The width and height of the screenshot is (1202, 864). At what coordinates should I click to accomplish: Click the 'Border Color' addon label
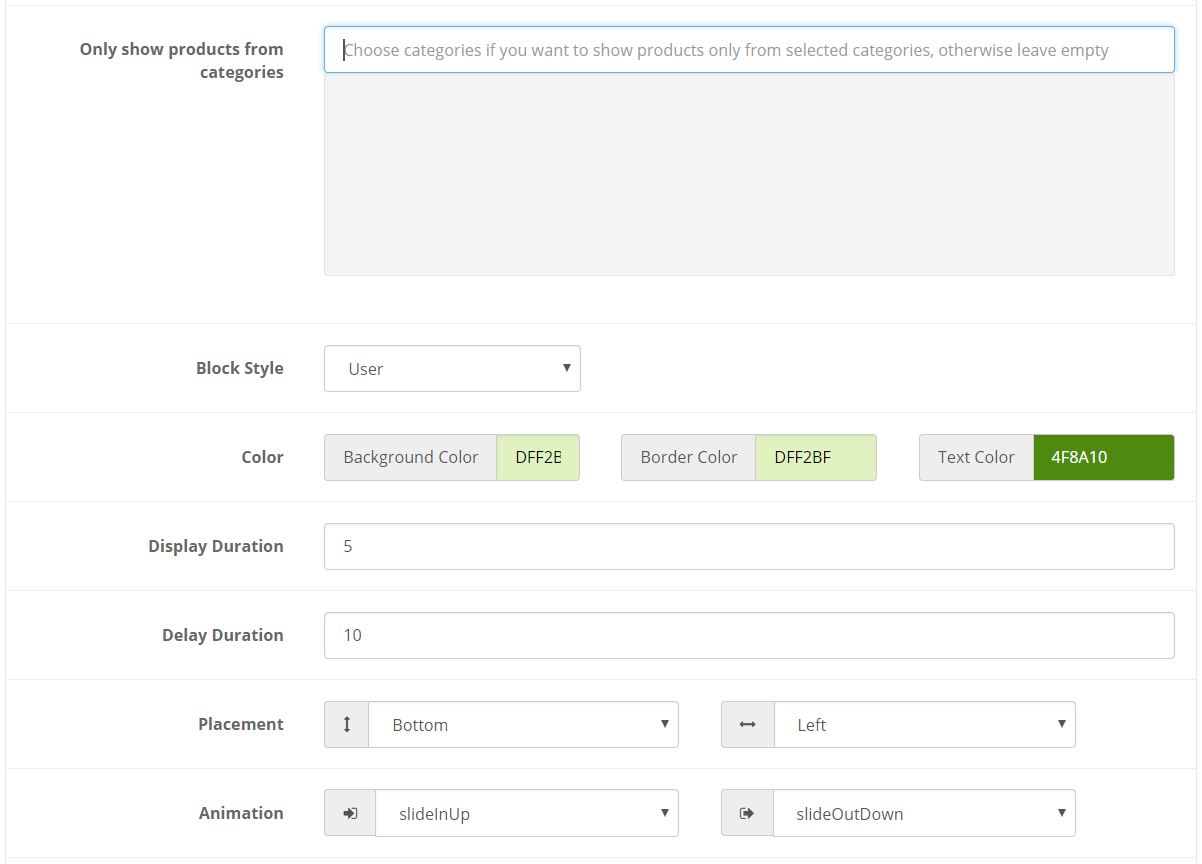tap(689, 457)
